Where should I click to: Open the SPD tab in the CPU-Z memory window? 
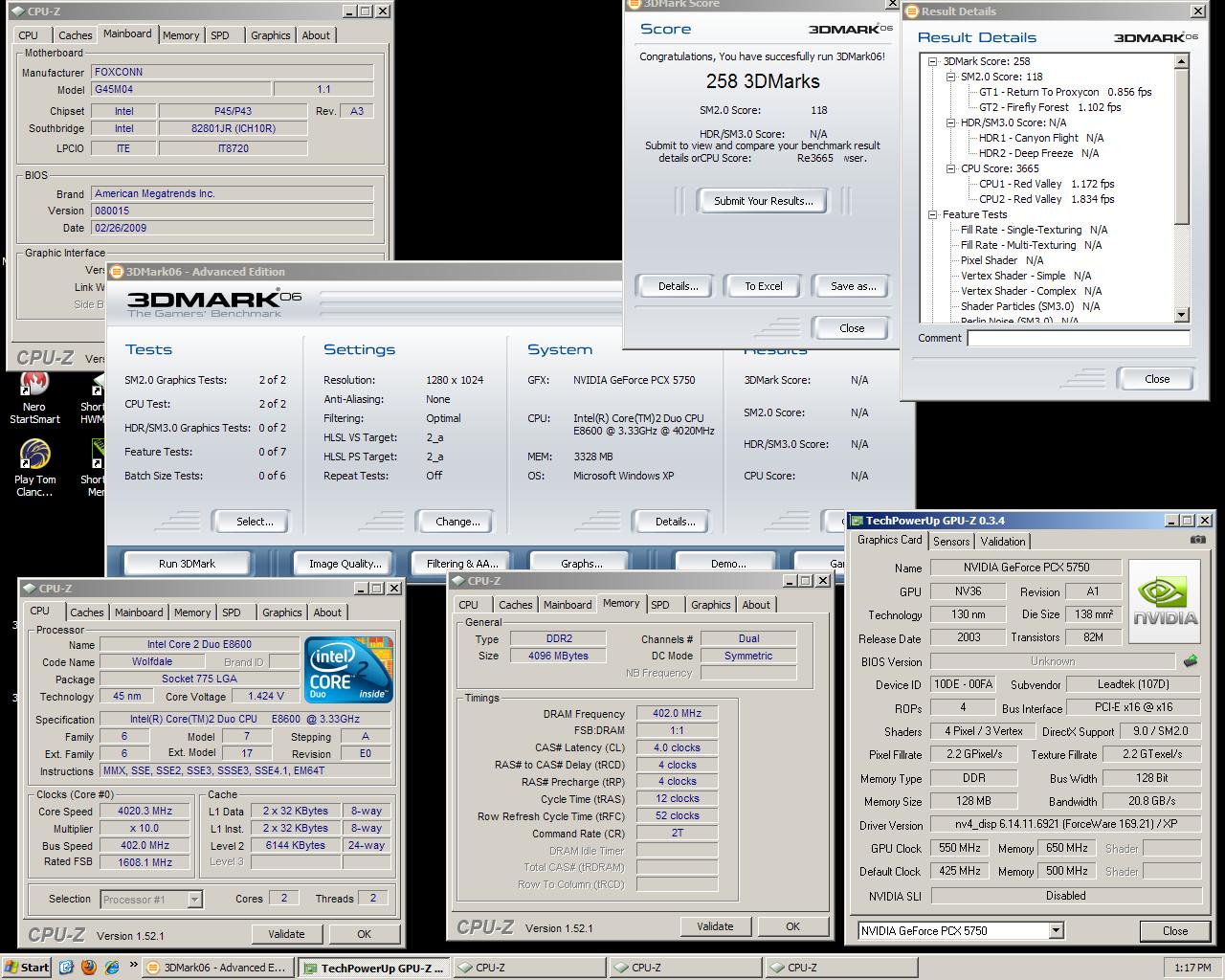tap(660, 605)
